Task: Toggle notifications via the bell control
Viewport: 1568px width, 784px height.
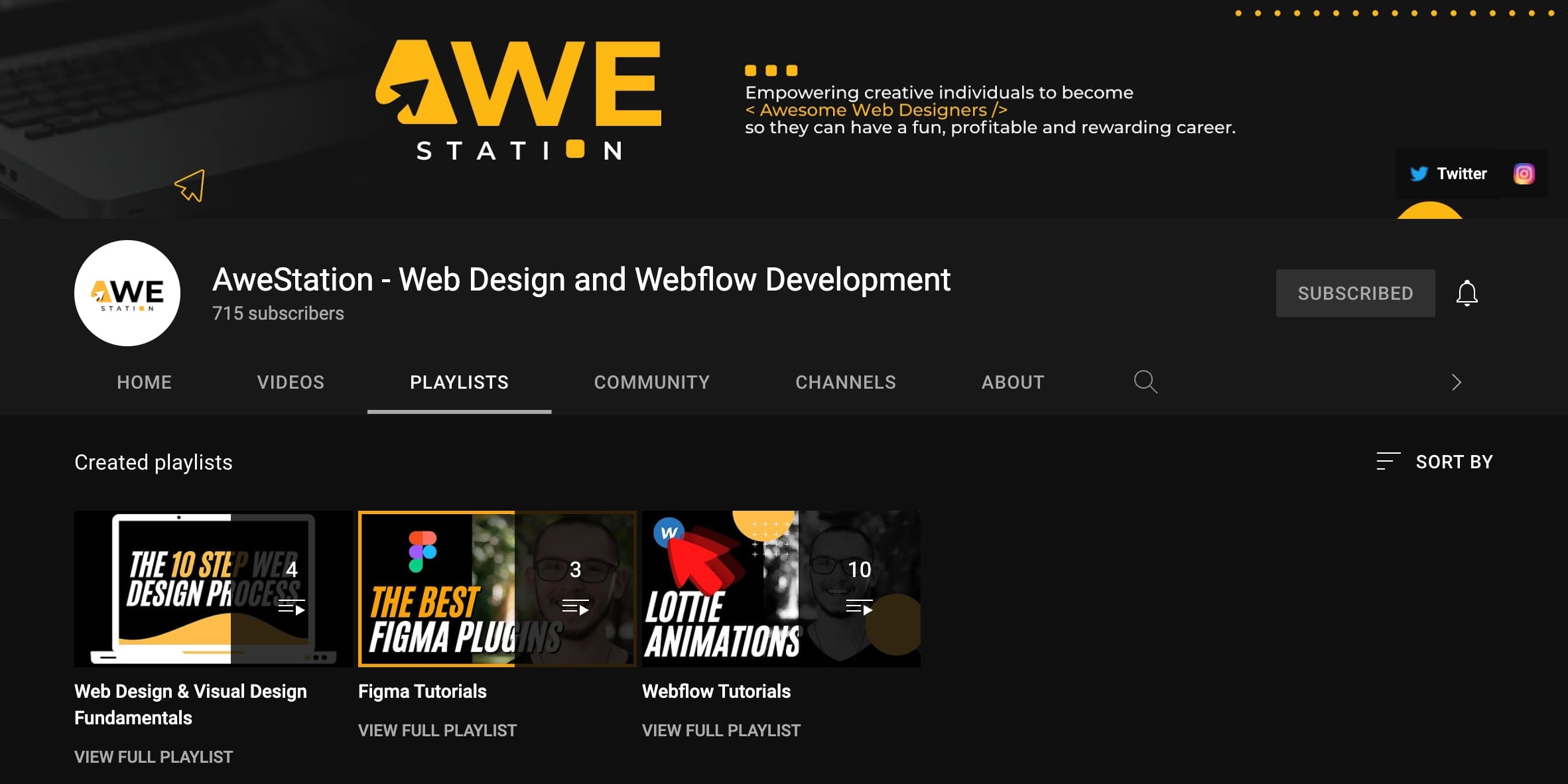Action: click(1466, 293)
